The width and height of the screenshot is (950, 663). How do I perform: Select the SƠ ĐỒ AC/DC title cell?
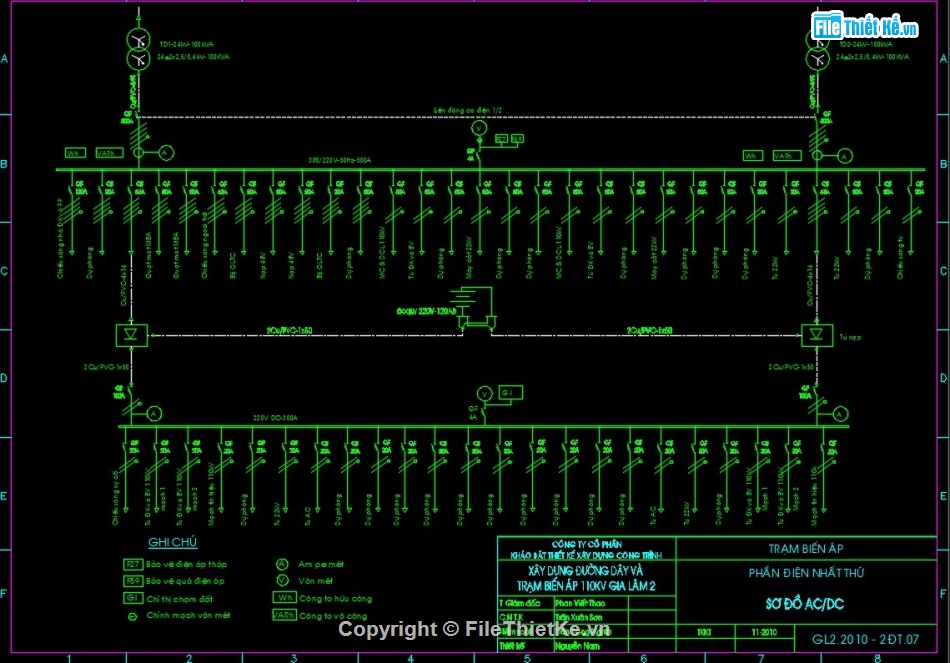(807, 604)
